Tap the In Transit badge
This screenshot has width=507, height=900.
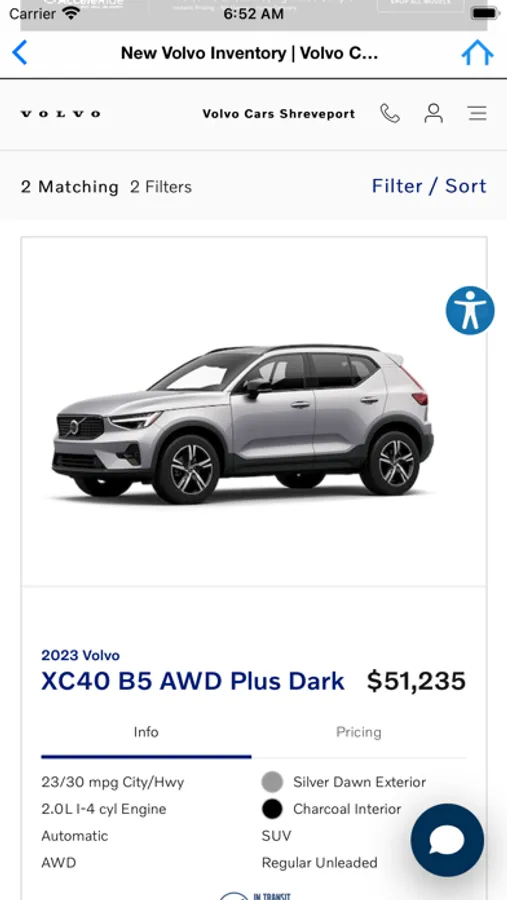pyautogui.click(x=256, y=895)
